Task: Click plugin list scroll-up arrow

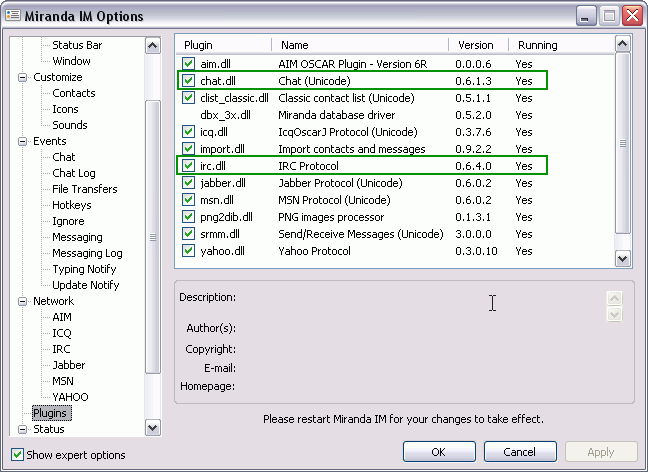Action: tap(623, 44)
